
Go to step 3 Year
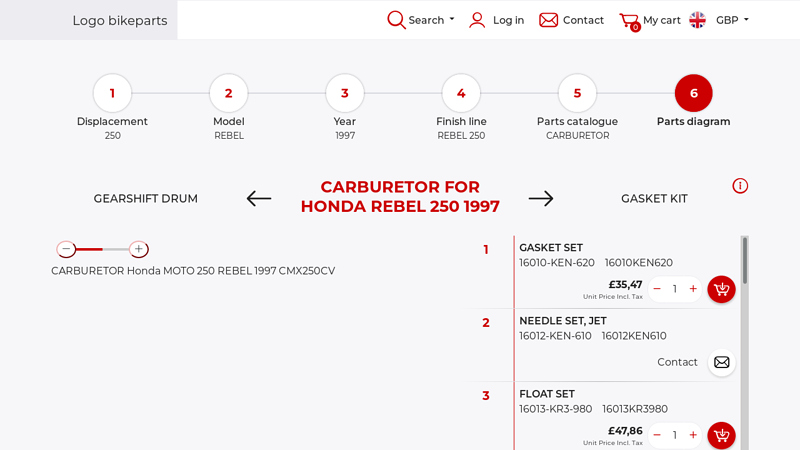click(x=345, y=93)
